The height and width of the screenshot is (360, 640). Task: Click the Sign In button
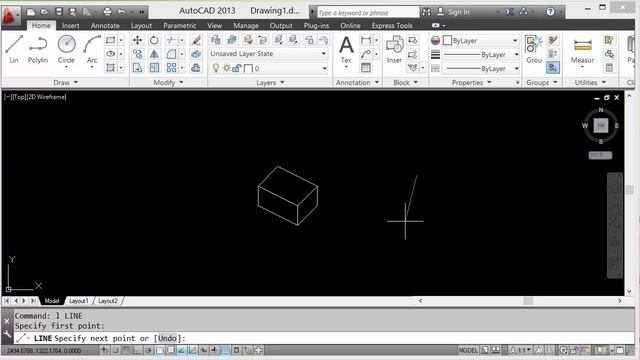point(453,12)
